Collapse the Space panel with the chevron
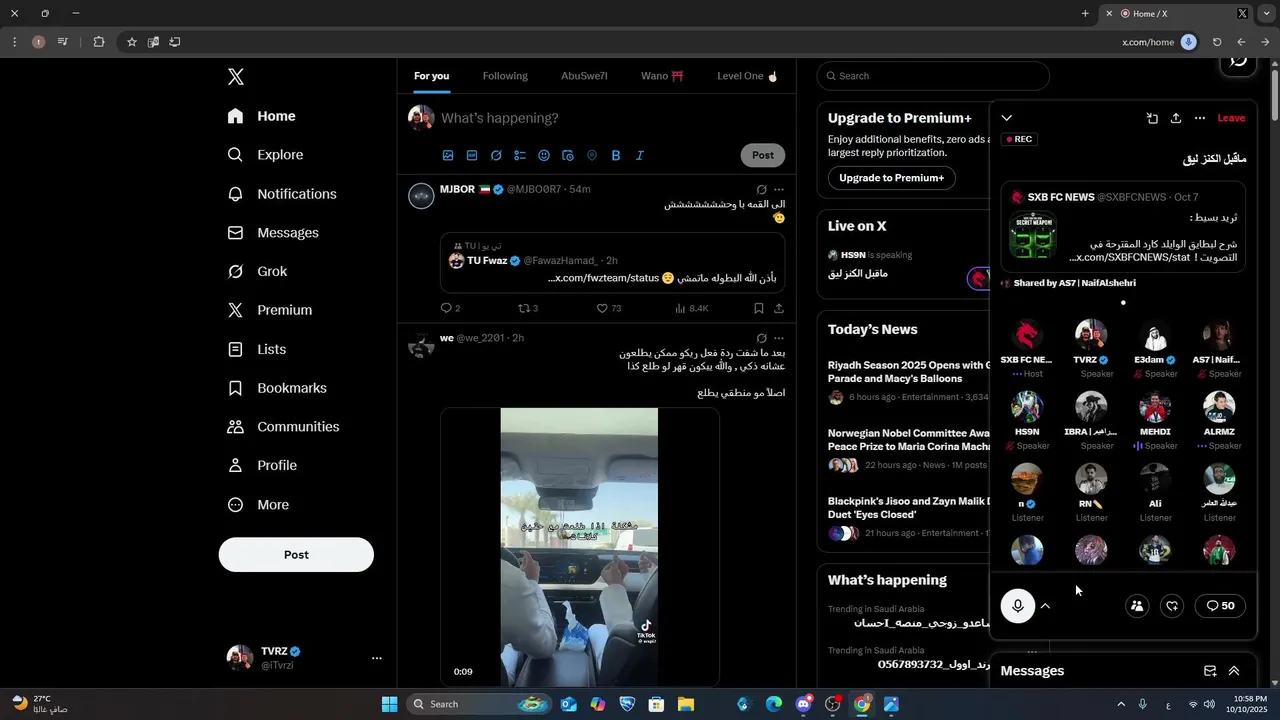The width and height of the screenshot is (1280, 720). tap(1007, 118)
